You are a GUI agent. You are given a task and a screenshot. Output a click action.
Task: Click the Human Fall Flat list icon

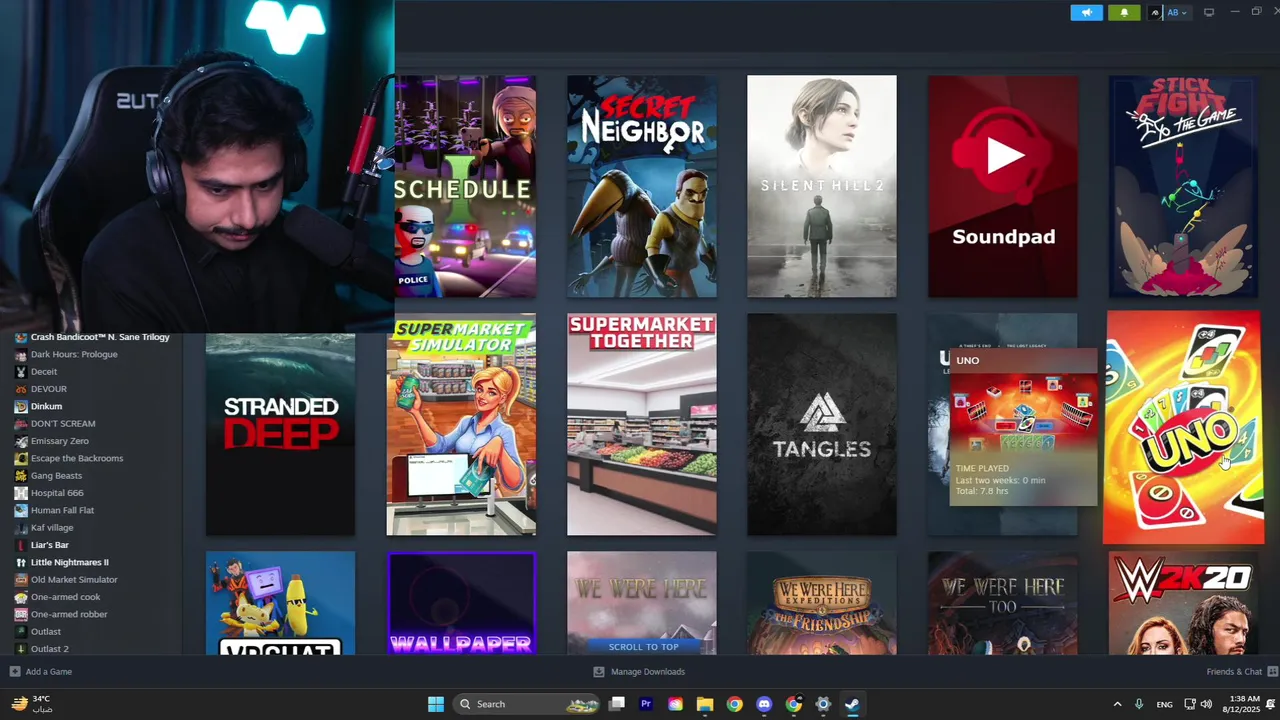tap(20, 510)
